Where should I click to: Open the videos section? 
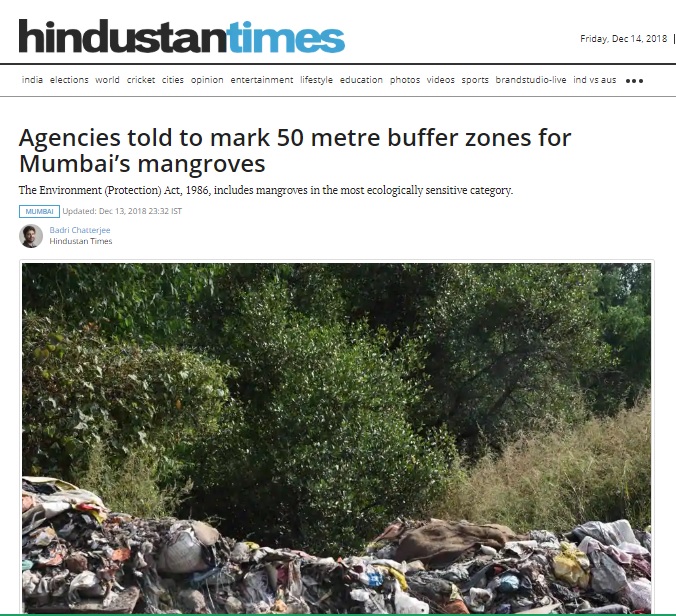coord(441,80)
